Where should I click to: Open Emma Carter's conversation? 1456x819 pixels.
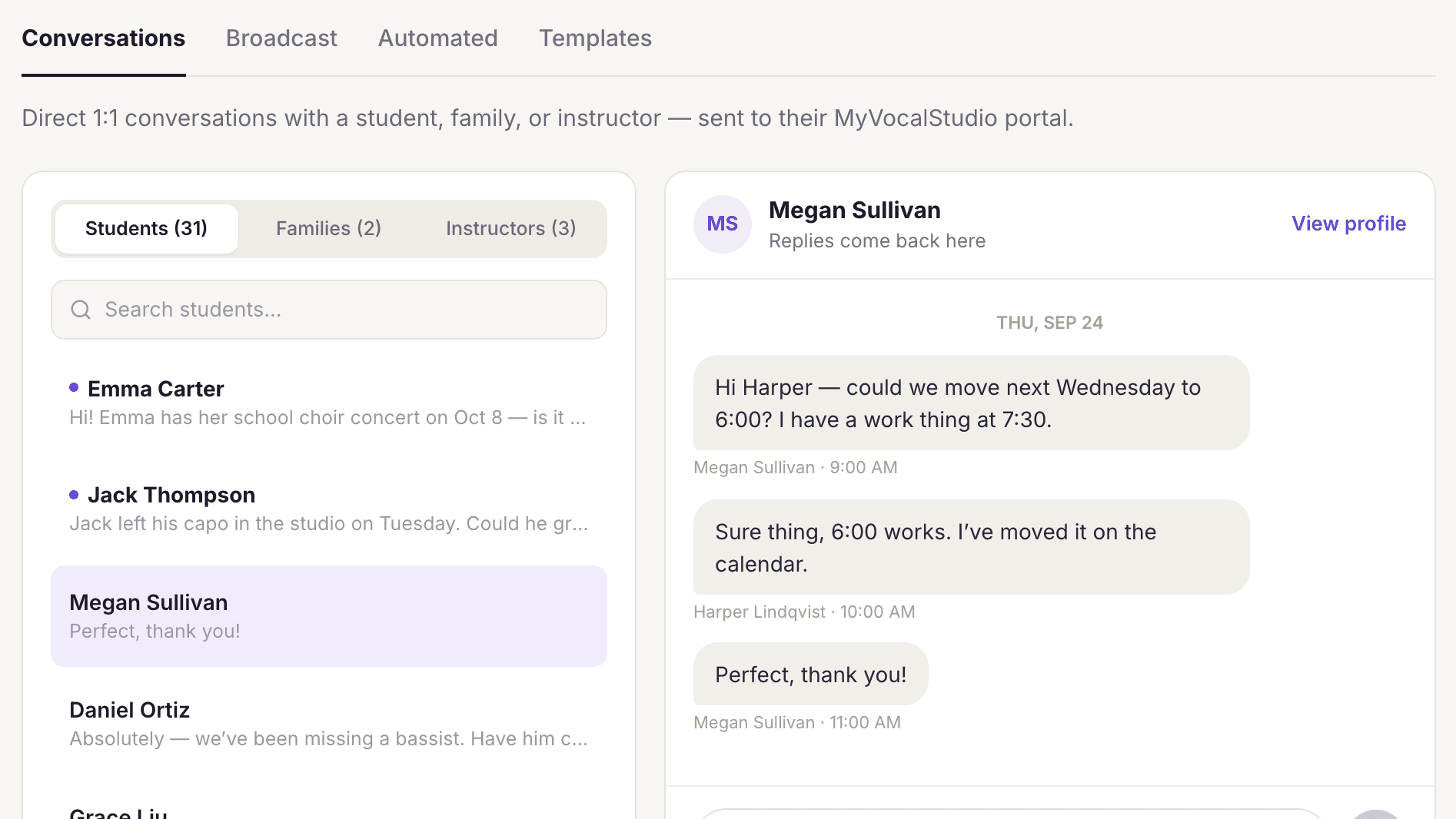(329, 403)
